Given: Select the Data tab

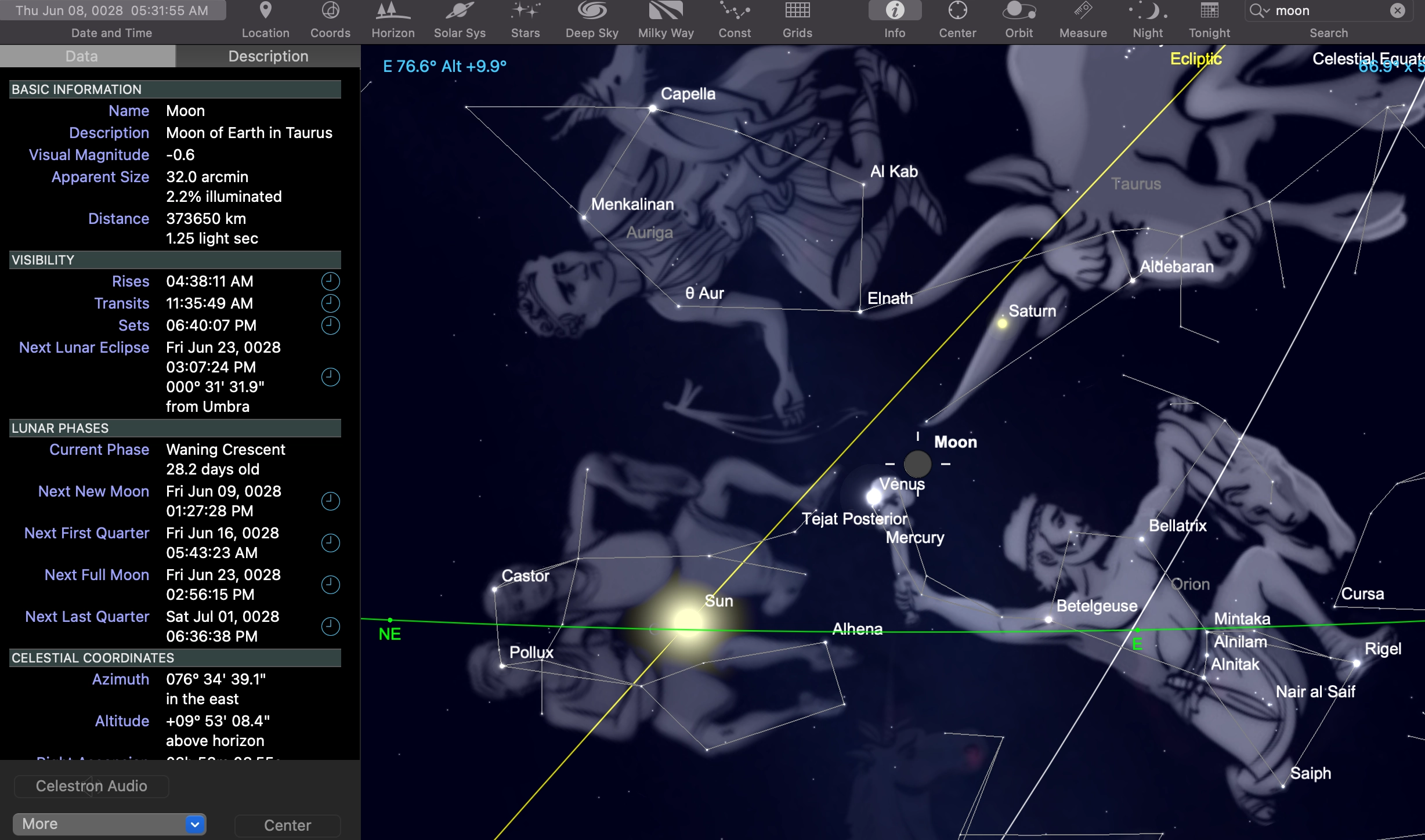Looking at the screenshot, I should coord(82,56).
